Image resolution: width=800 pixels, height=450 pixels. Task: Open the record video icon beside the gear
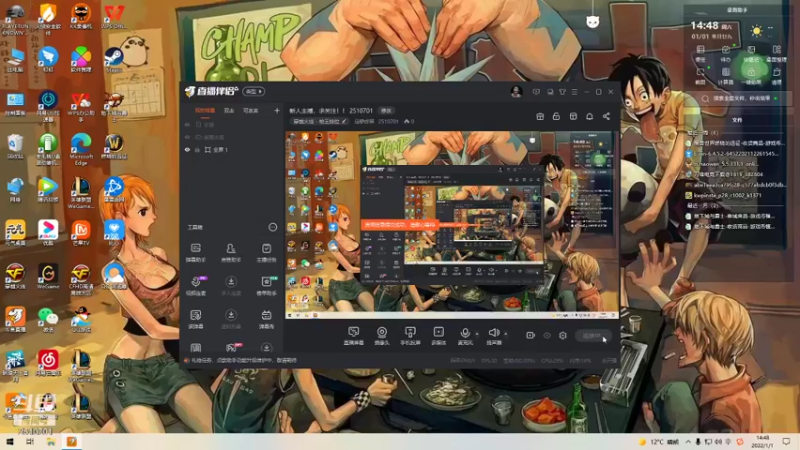click(530, 335)
